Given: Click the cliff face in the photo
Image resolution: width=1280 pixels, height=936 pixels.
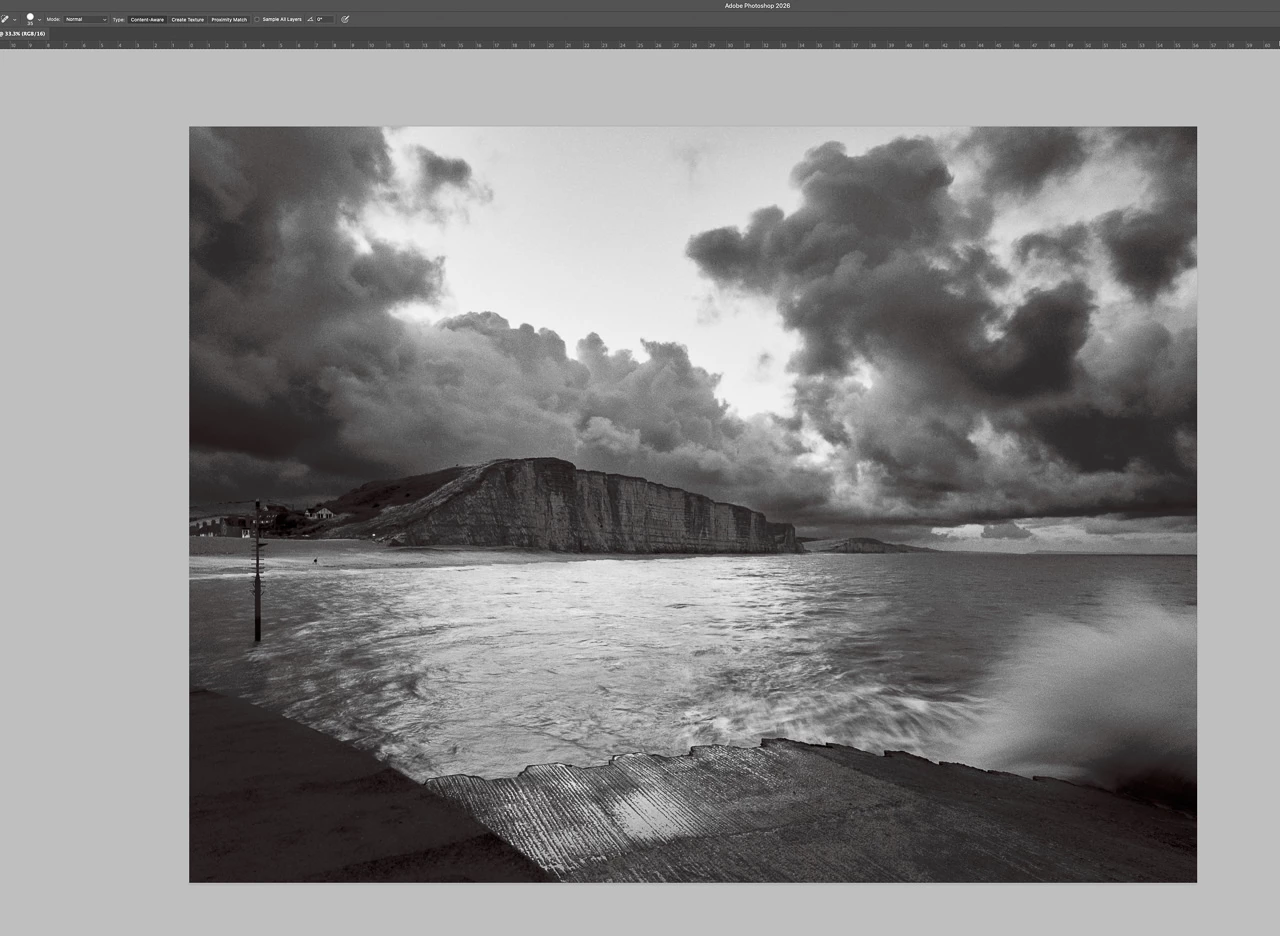Looking at the screenshot, I should [600, 508].
